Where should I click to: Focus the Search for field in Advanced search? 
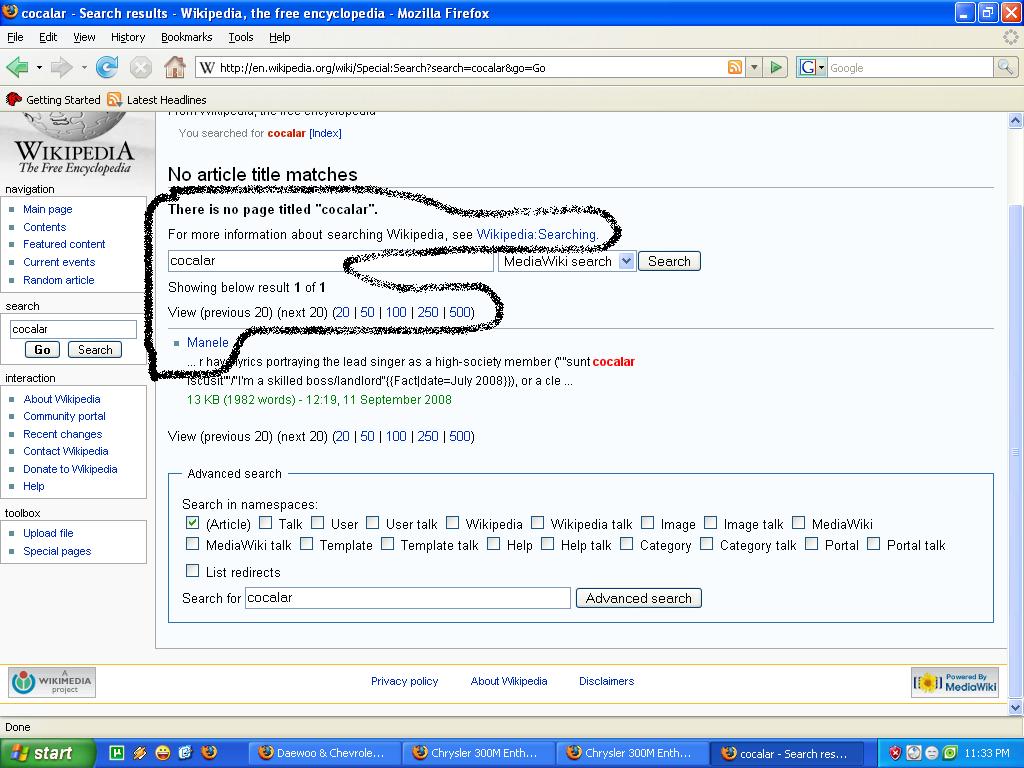[408, 598]
